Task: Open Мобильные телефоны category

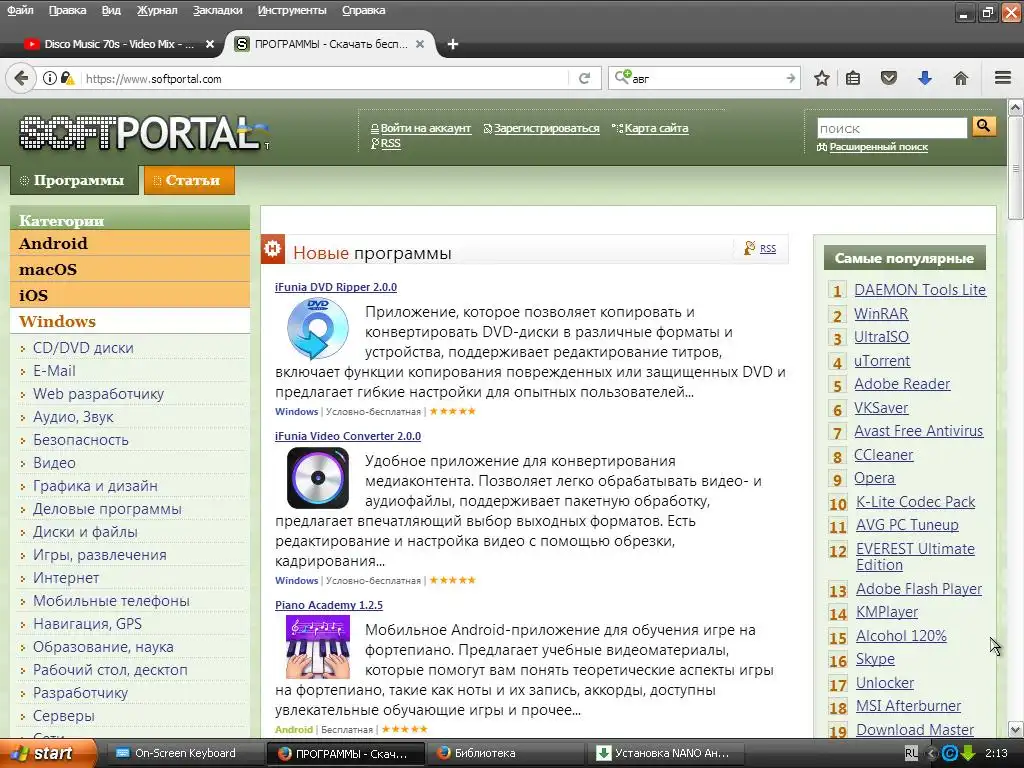Action: (111, 601)
